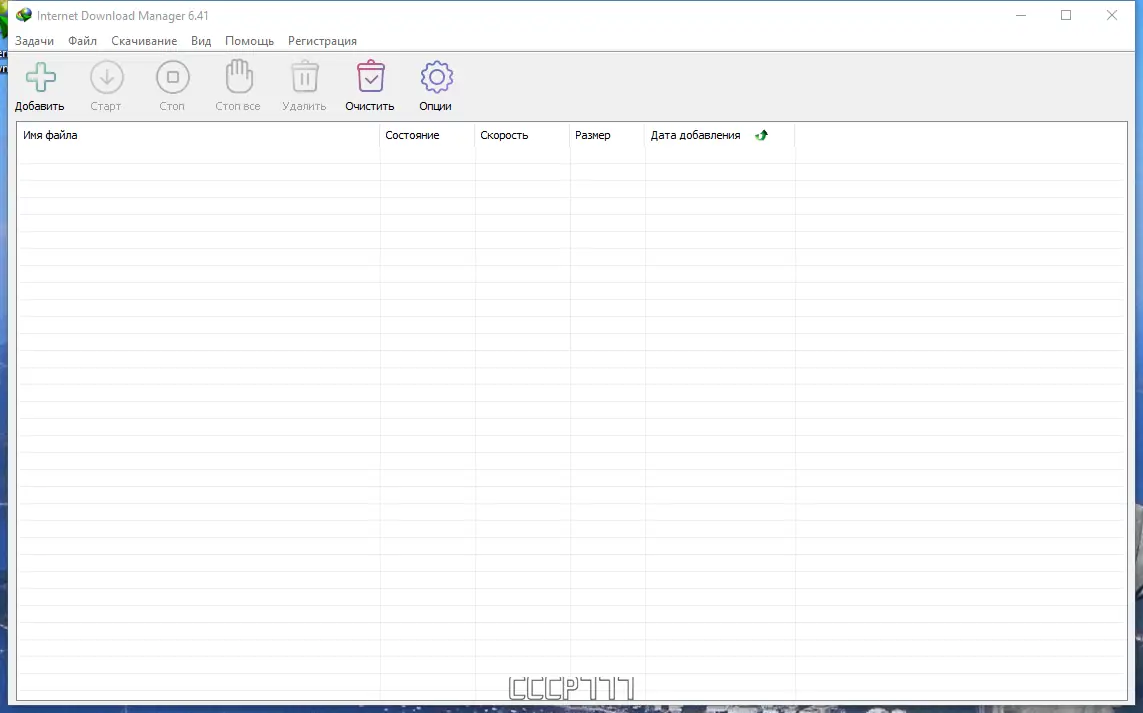
Task: Sort the list by Состояние column header
Action: click(427, 135)
